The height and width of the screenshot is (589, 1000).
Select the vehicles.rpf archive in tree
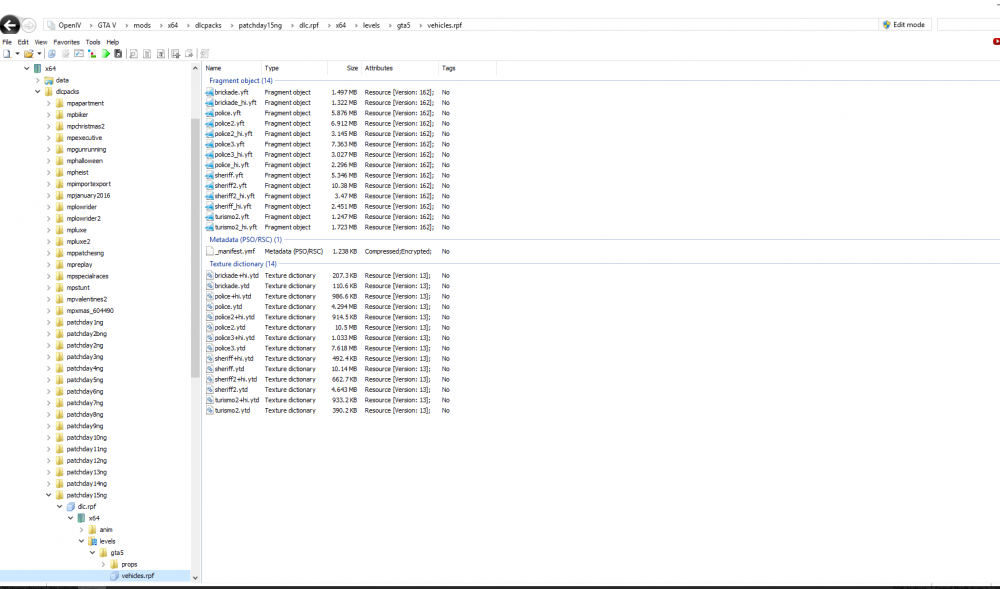point(138,576)
